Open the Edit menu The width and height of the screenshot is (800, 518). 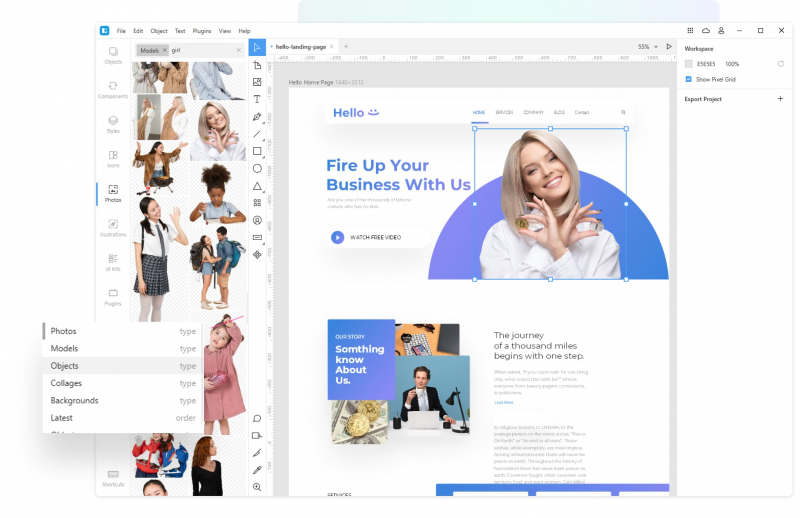(138, 31)
